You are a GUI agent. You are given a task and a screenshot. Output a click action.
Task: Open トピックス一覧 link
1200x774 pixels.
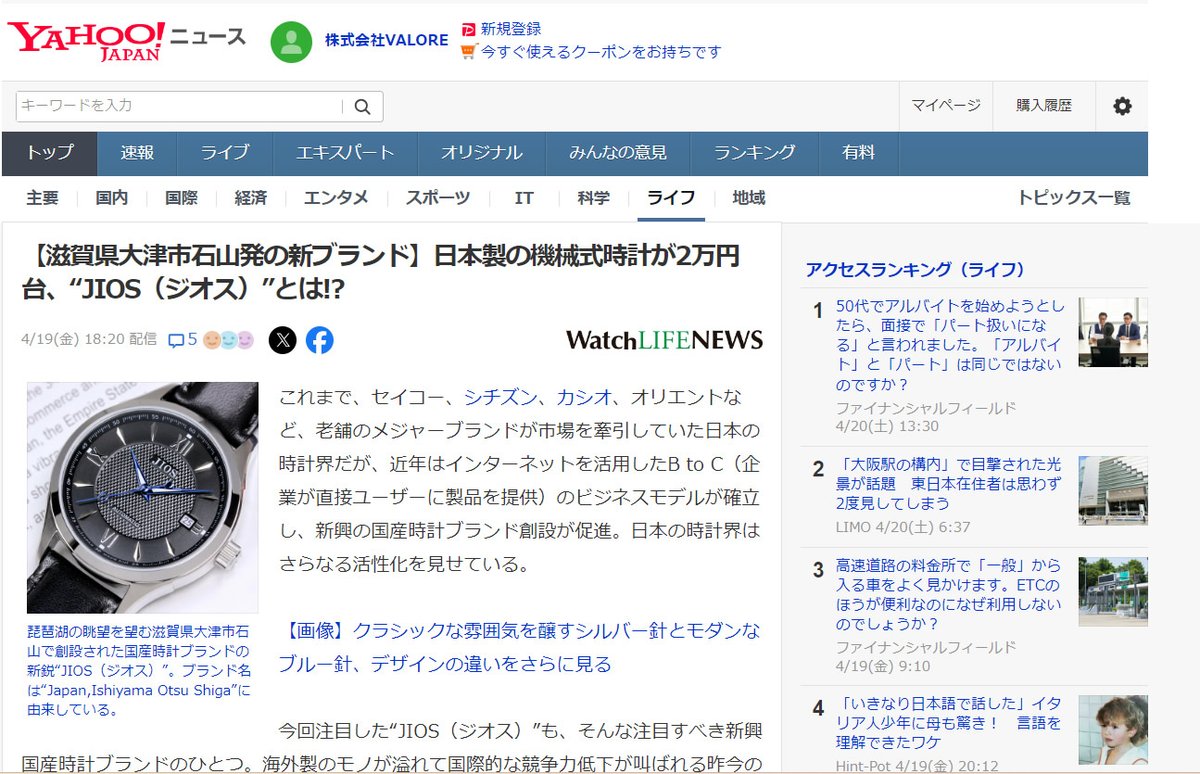(x=1074, y=198)
